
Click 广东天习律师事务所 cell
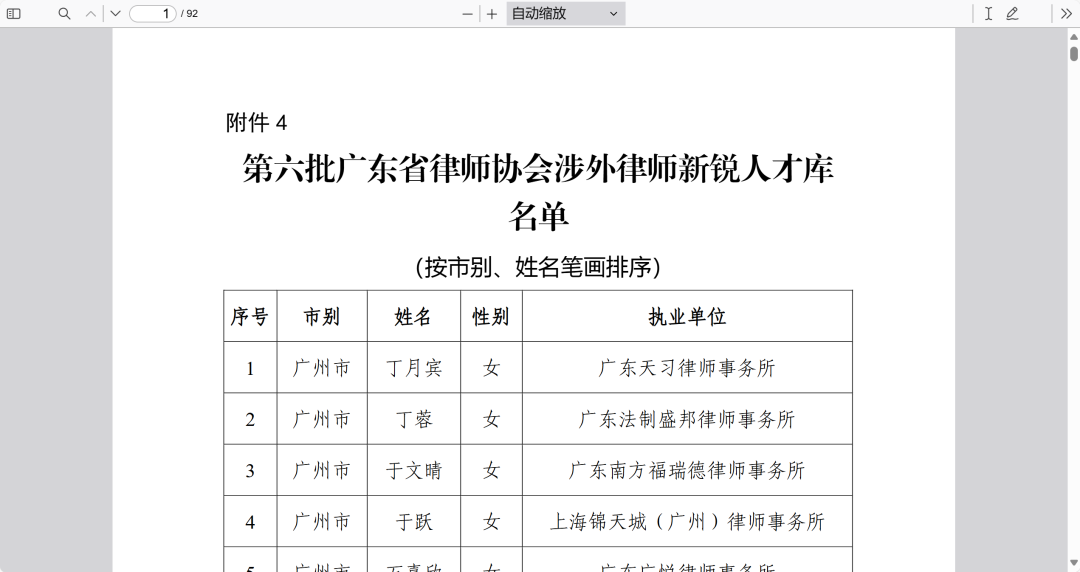tap(687, 368)
